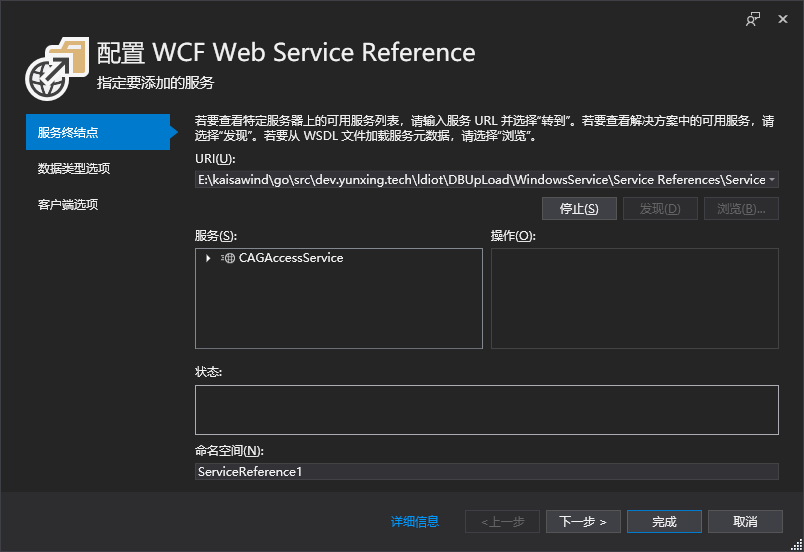Viewport: 804px width, 552px height.
Task: Click inside the 状态 status box
Action: pos(487,410)
